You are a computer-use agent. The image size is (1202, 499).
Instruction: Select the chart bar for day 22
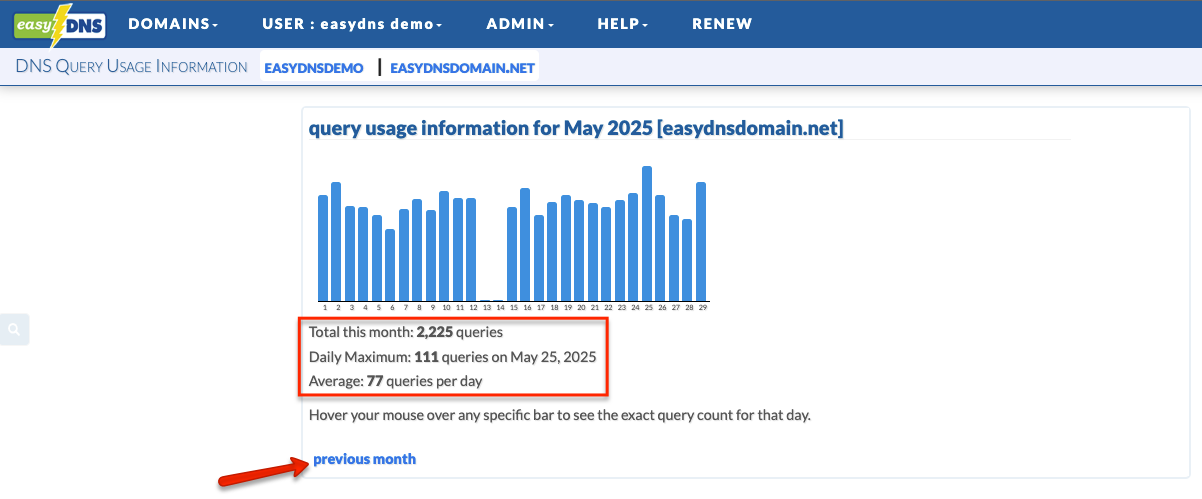click(x=606, y=254)
